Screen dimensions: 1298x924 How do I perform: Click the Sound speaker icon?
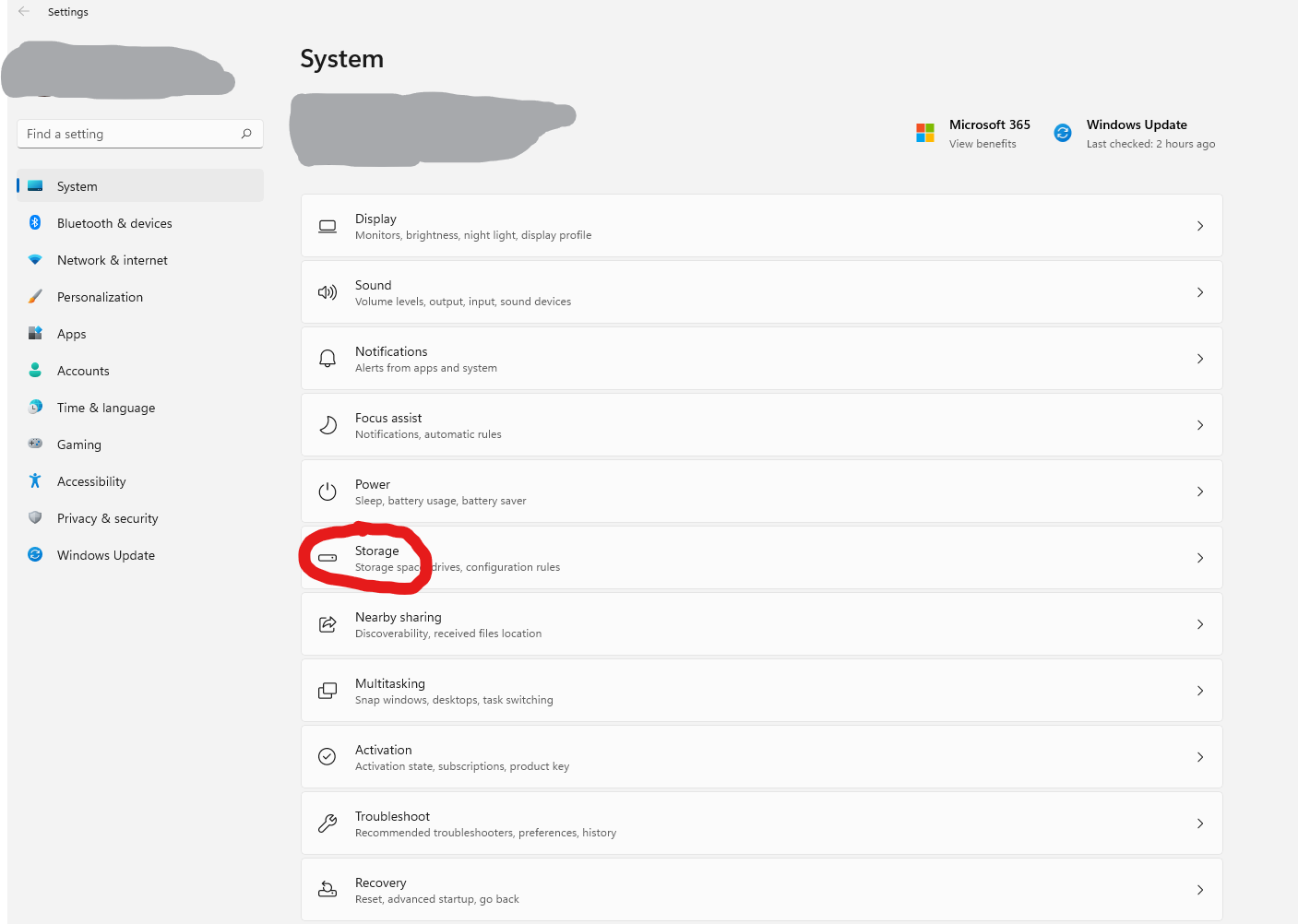(327, 291)
